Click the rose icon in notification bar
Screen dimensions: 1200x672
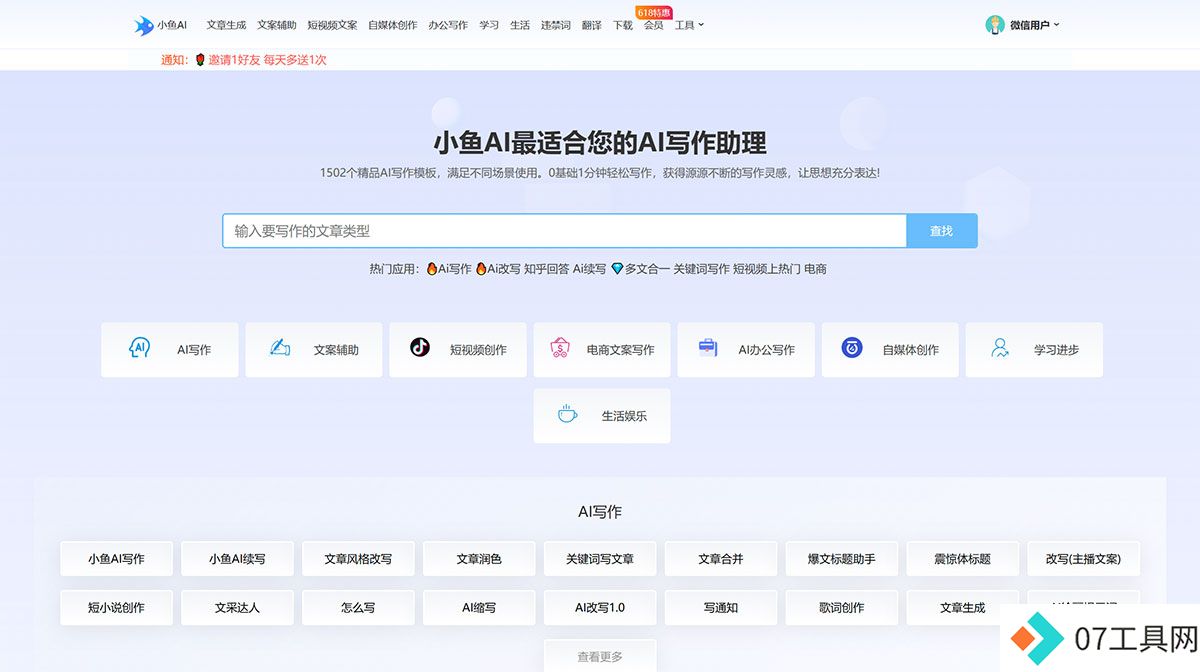(x=200, y=60)
